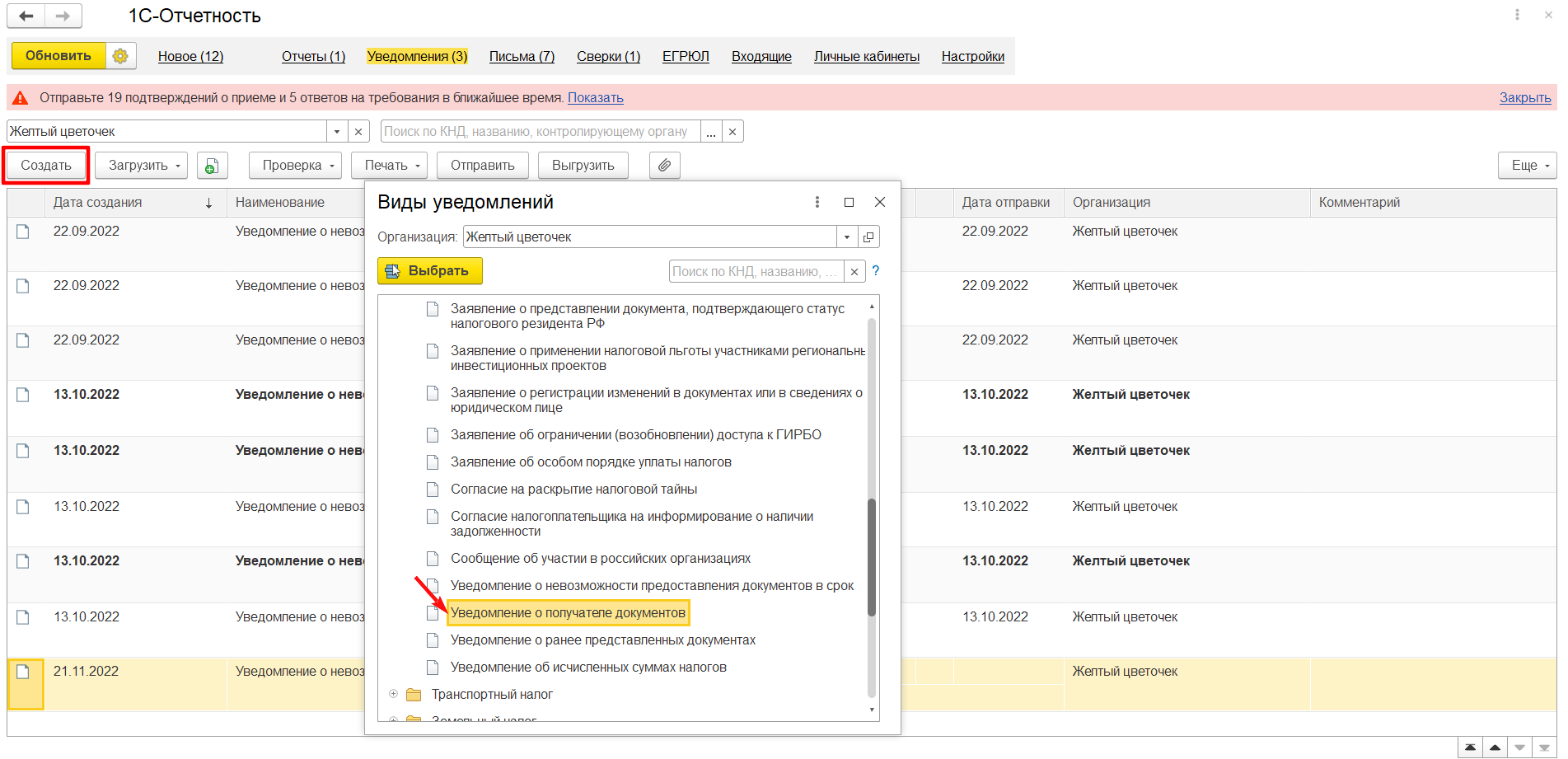Click the settings gear next to Обновить
This screenshot has width=1568, height=759.
pyautogui.click(x=120, y=56)
